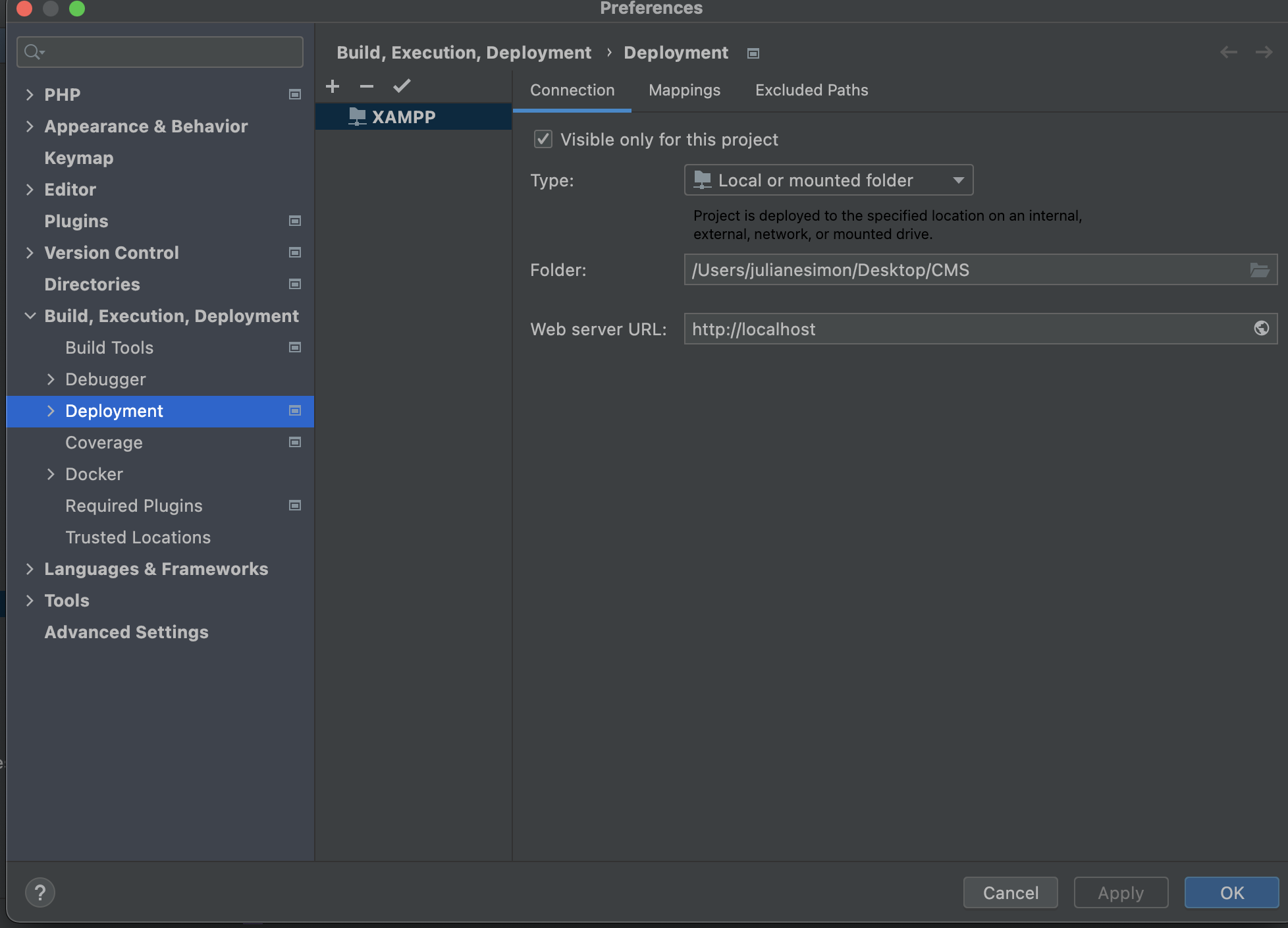This screenshot has width=1288, height=928.
Task: Click project settings icon beside Coverage
Action: pos(295,442)
